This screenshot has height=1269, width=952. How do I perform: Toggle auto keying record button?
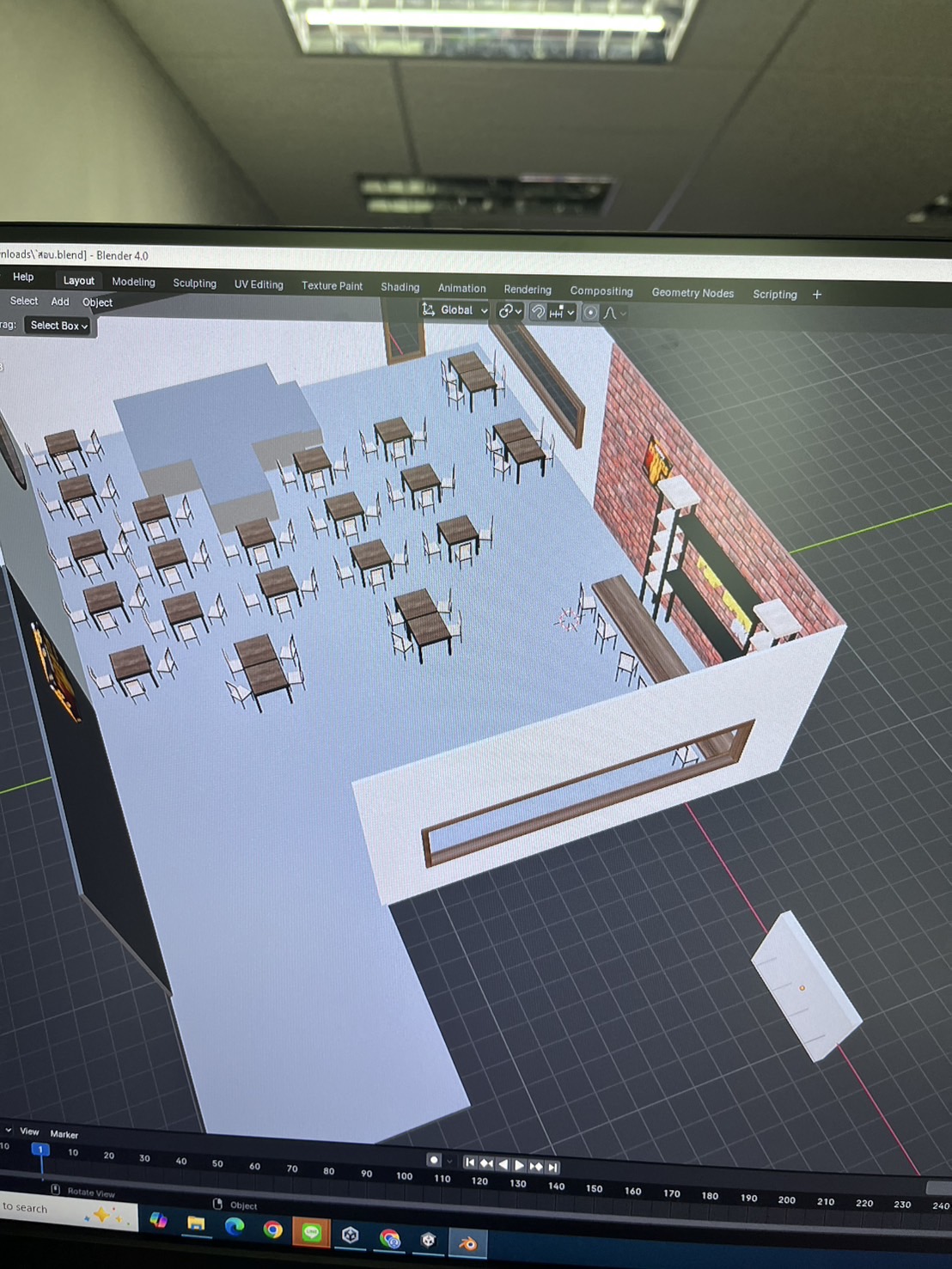(434, 1160)
